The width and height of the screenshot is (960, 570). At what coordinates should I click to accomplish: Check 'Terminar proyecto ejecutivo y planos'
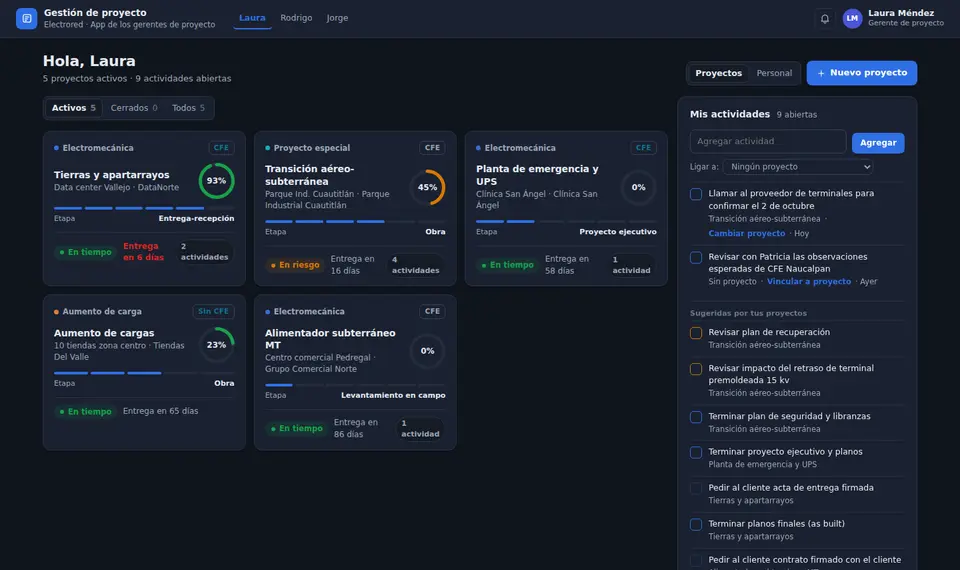696,452
